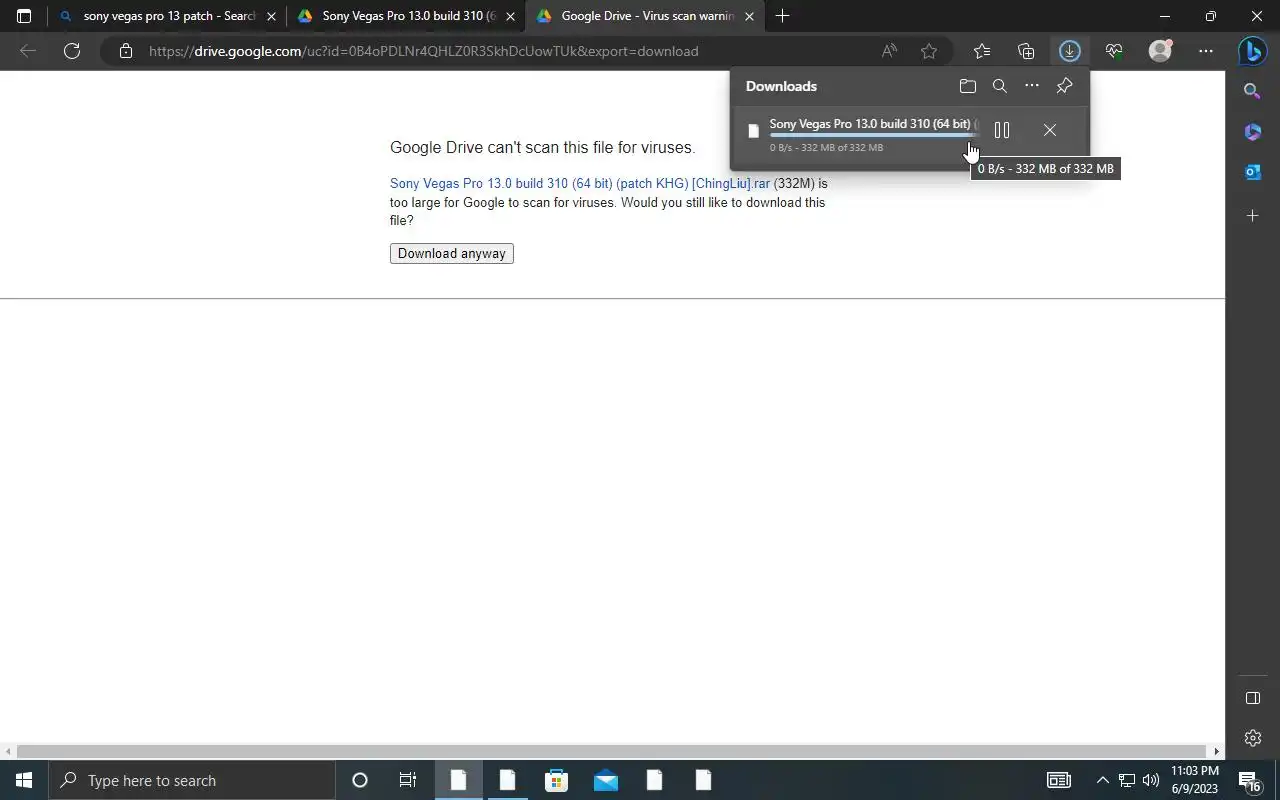Viewport: 1280px width, 800px height.
Task: Reload the current page
Action: [x=72, y=51]
